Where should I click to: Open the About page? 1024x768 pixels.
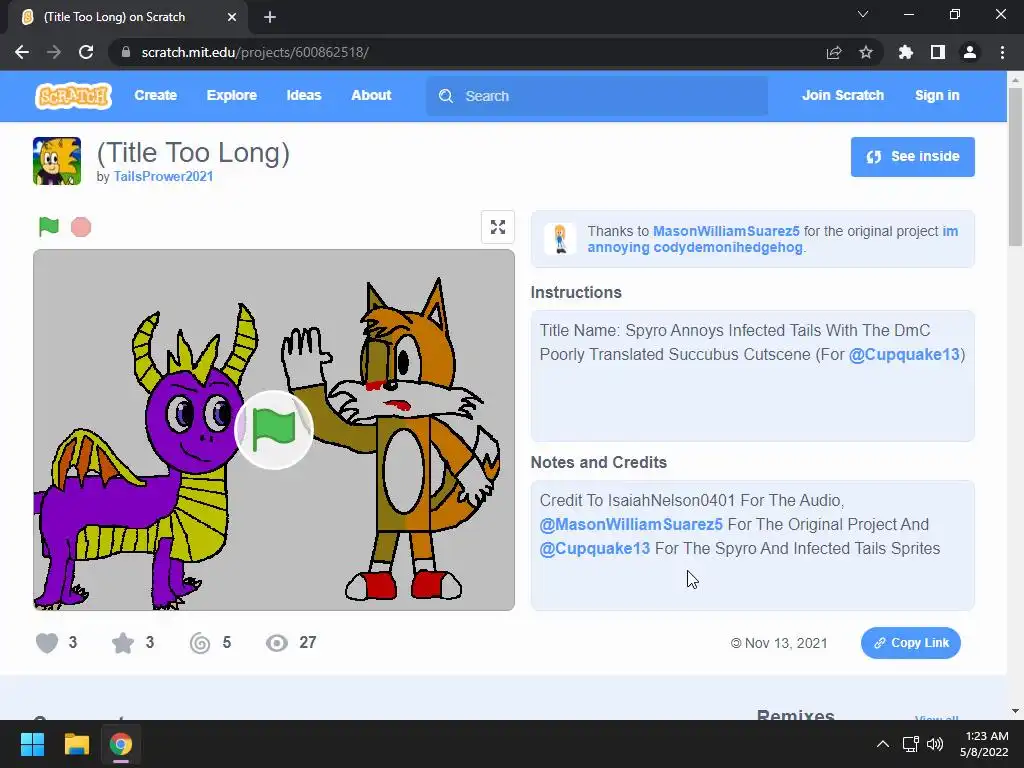coord(371,95)
